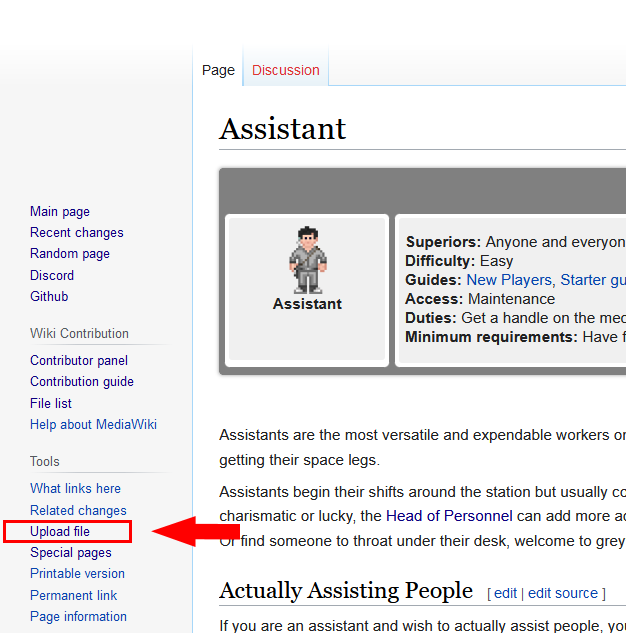Image resolution: width=626 pixels, height=633 pixels.
Task: Open File list page
Action: point(51,403)
